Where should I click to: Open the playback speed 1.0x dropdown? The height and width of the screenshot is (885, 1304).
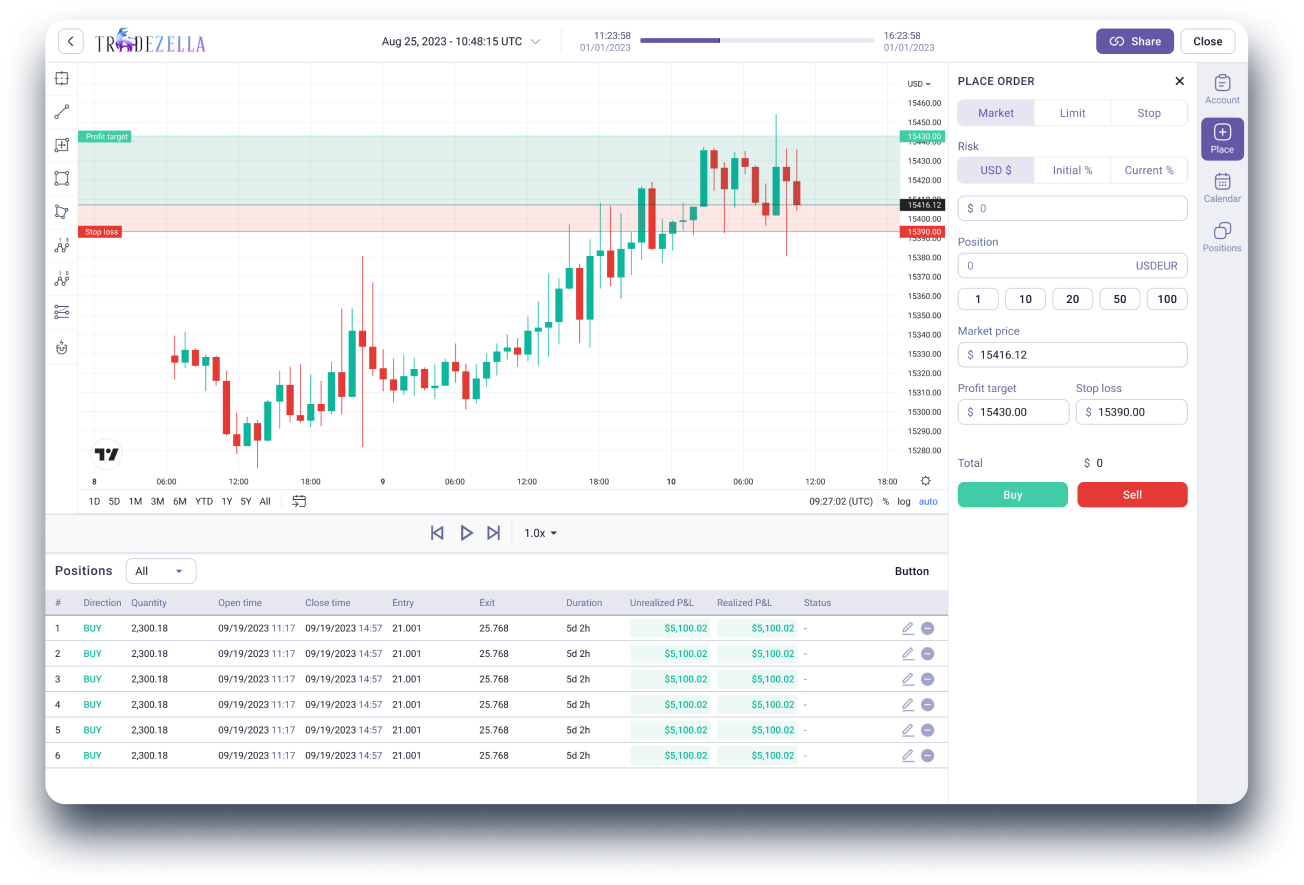tap(539, 533)
